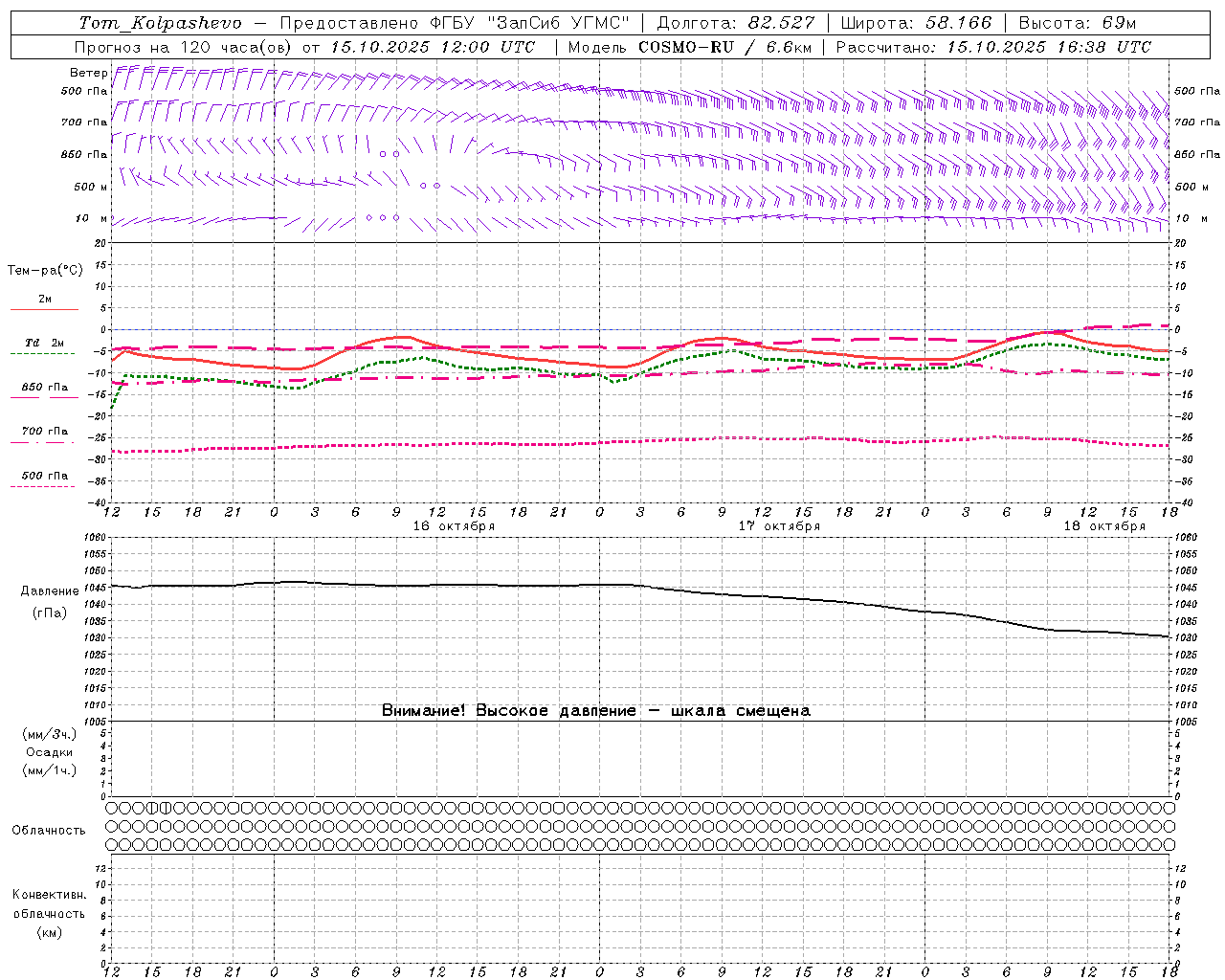Click the 17 октября date label
This screenshot has height=980, width=1225.
pyautogui.click(x=779, y=526)
